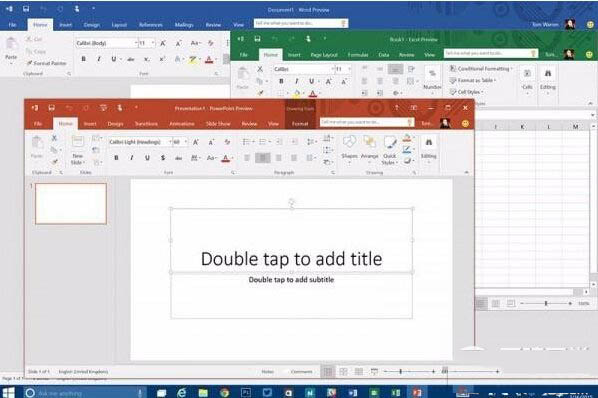Switch to PowerPoint Animations tab
This screenshot has height=398, width=598.
pyautogui.click(x=182, y=124)
